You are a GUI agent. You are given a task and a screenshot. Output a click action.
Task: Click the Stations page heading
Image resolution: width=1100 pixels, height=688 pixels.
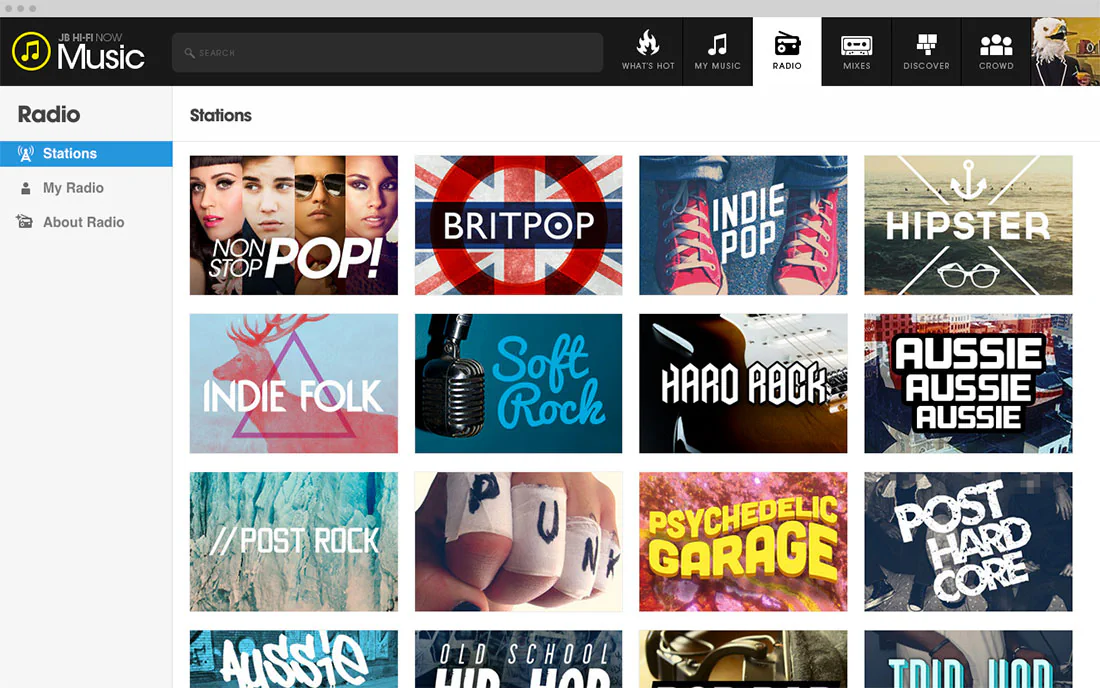tap(221, 115)
